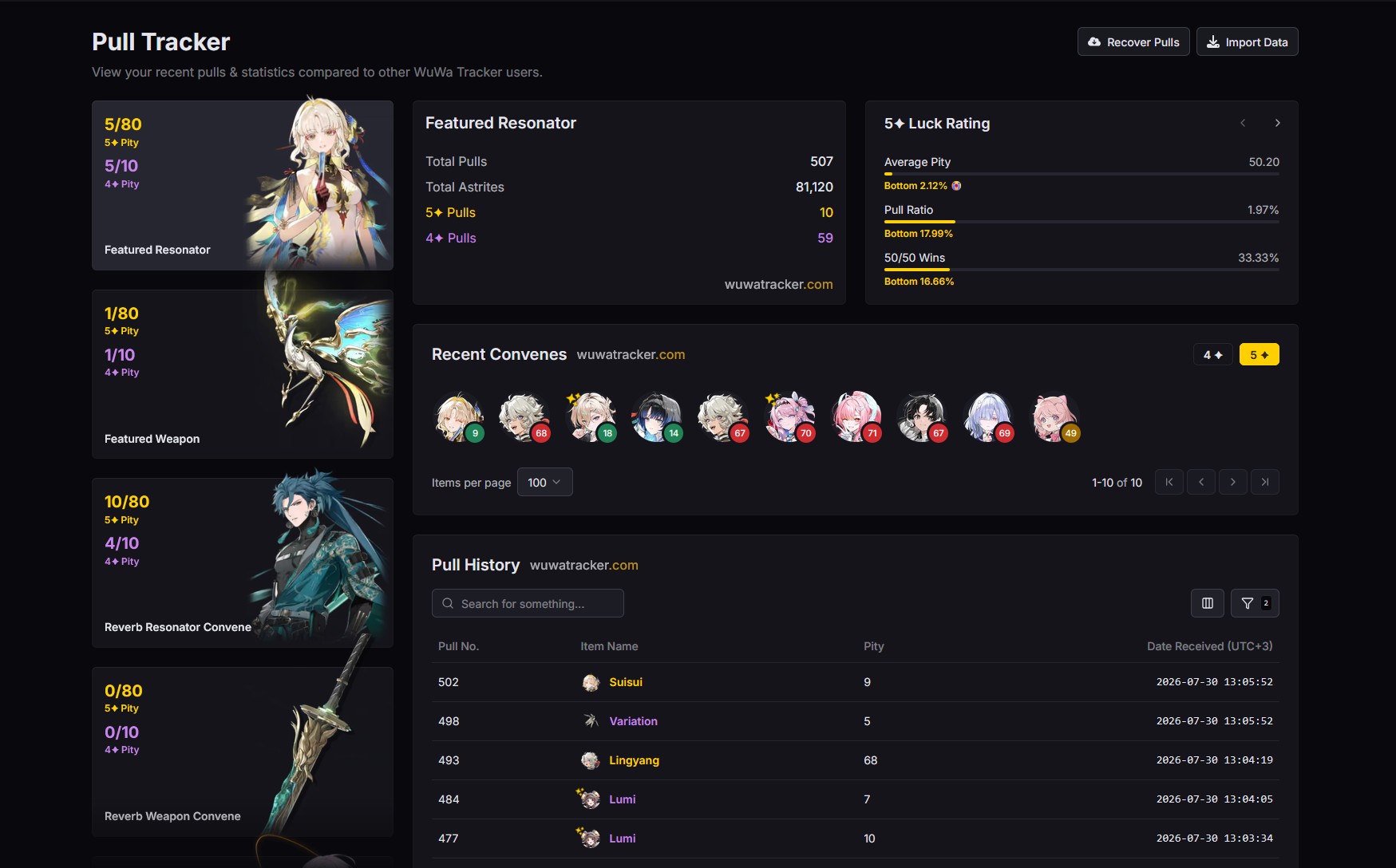Select the Reverb Weapon Convene card
The width and height of the screenshot is (1396, 868).
[x=243, y=752]
